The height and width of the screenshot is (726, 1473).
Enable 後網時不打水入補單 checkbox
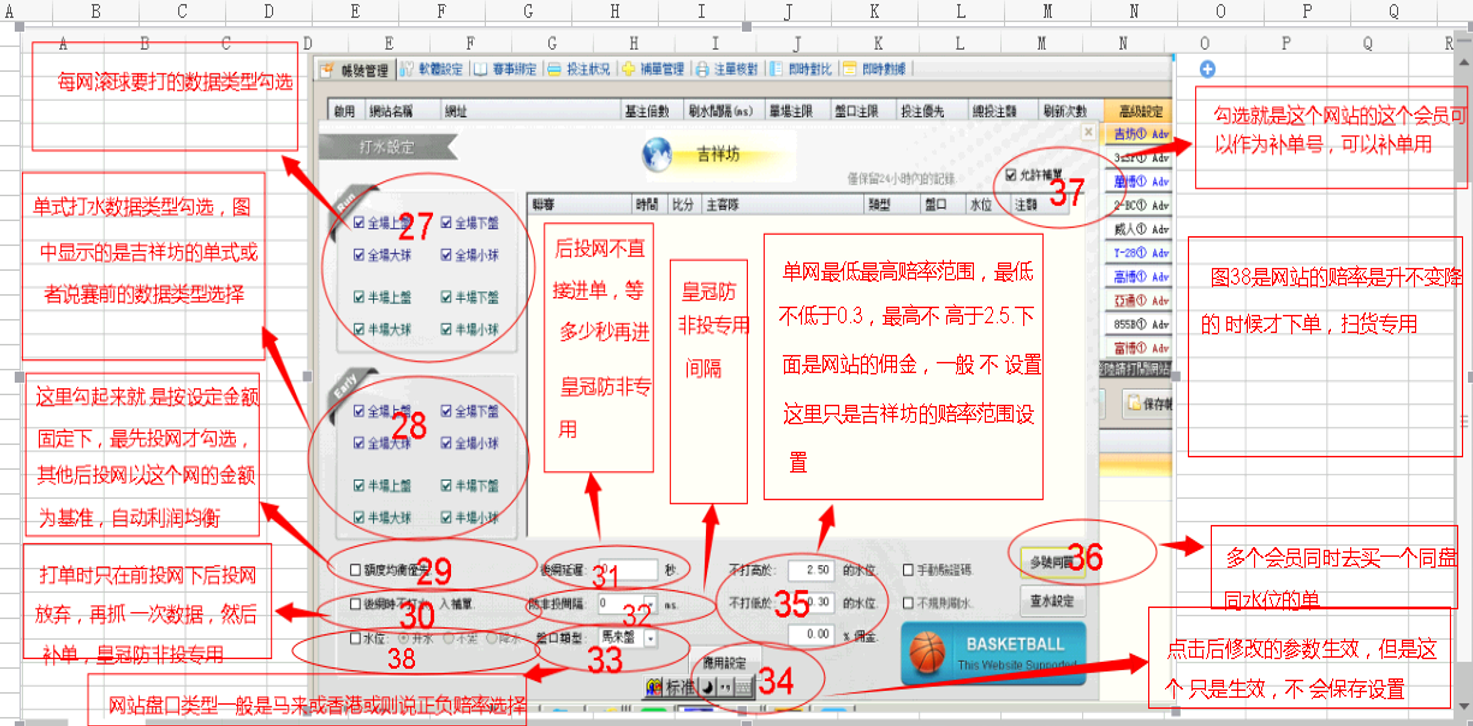pyautogui.click(x=356, y=604)
